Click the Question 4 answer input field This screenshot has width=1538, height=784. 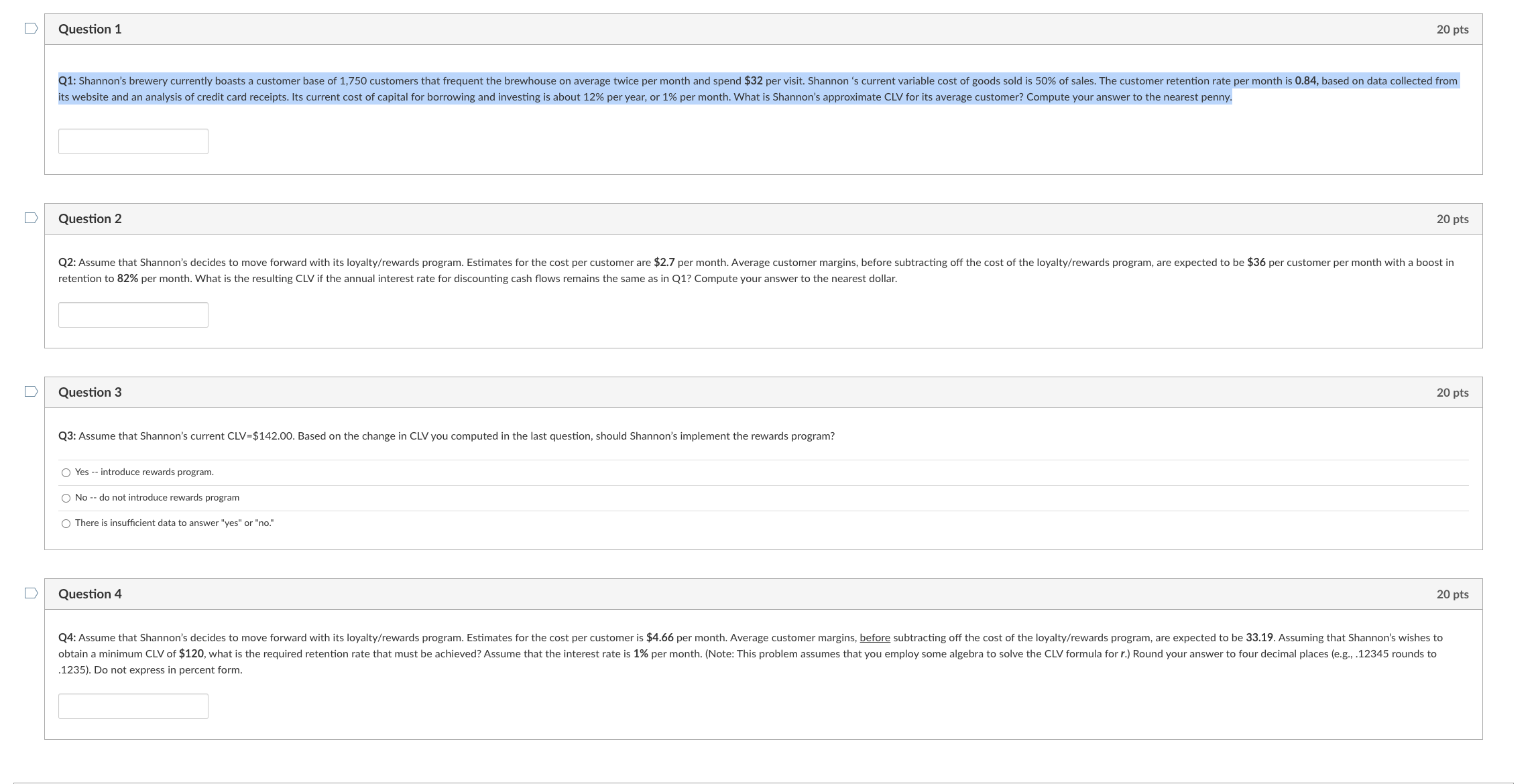(133, 706)
